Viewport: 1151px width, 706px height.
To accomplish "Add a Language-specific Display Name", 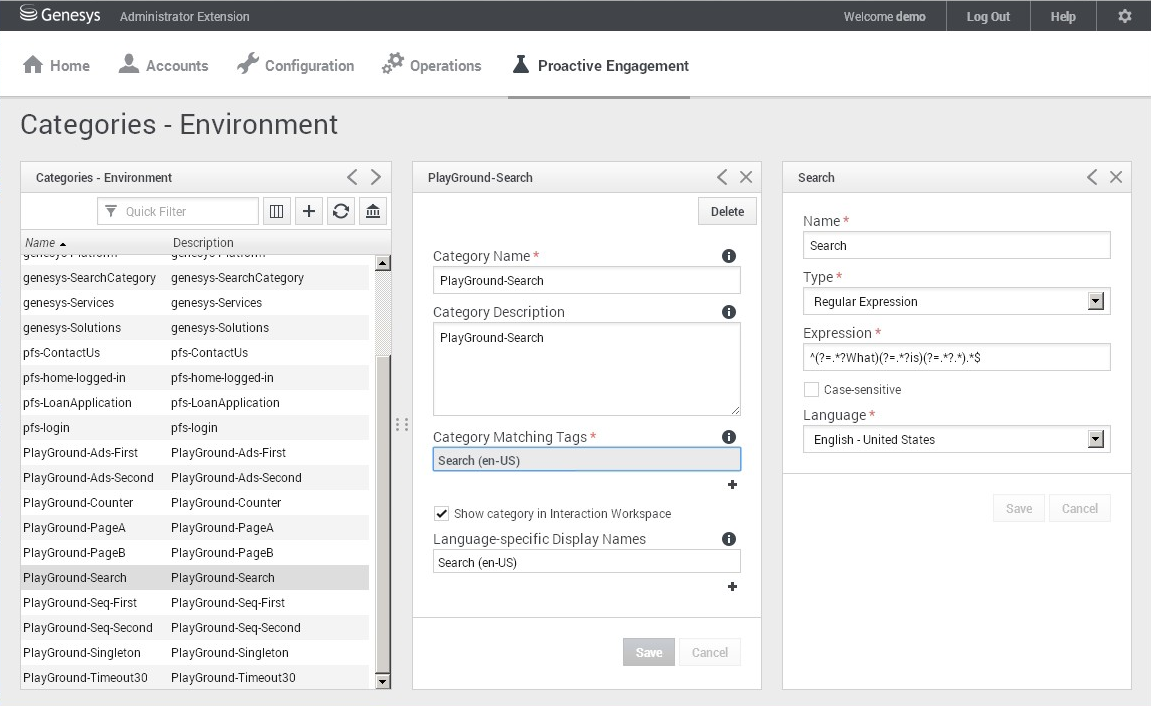I will (x=732, y=587).
